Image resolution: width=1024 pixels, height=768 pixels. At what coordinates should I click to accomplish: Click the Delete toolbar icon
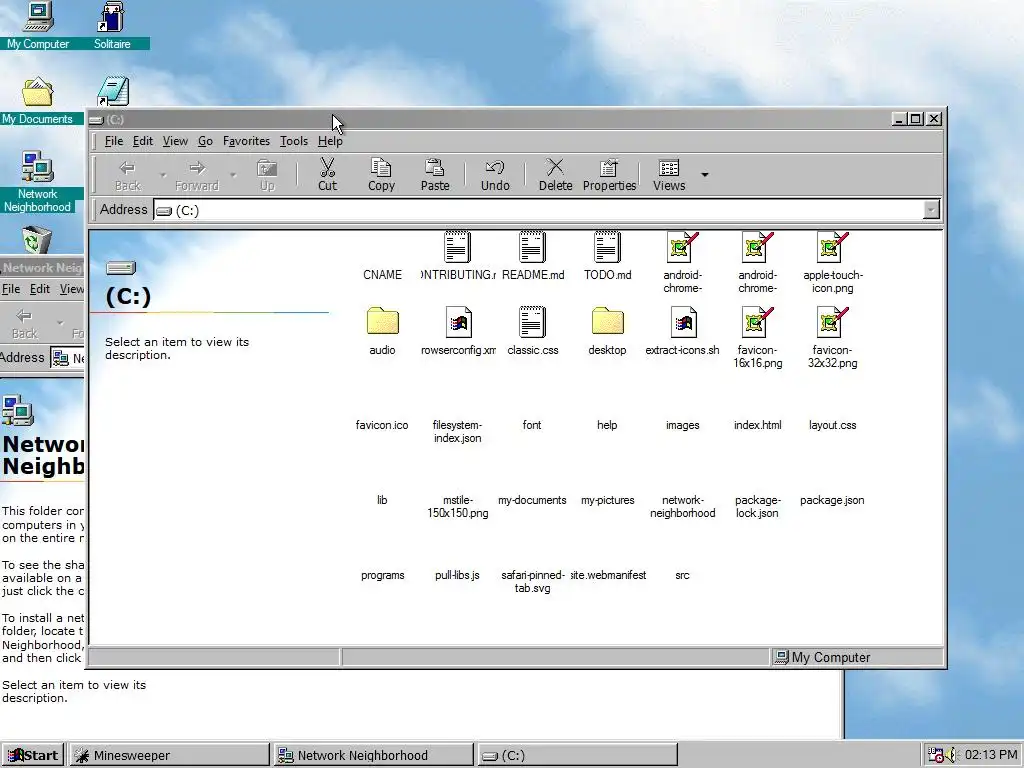click(x=555, y=167)
